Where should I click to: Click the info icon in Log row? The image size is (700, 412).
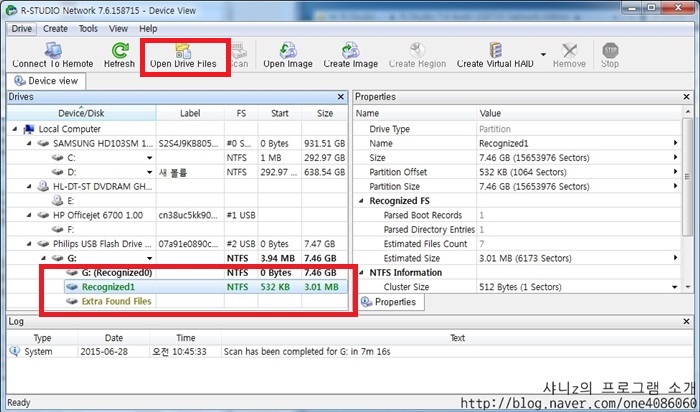coord(14,351)
